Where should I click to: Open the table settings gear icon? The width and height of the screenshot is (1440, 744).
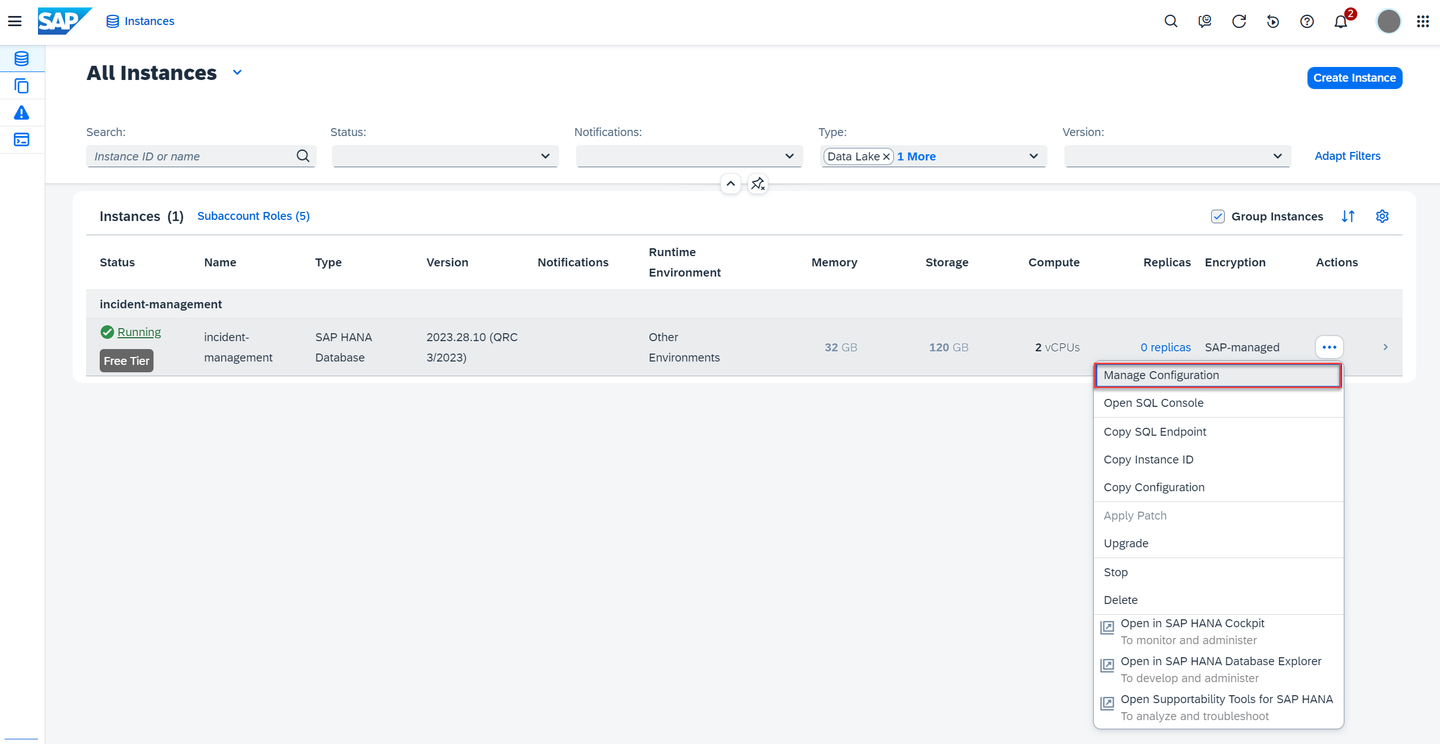[1382, 216]
